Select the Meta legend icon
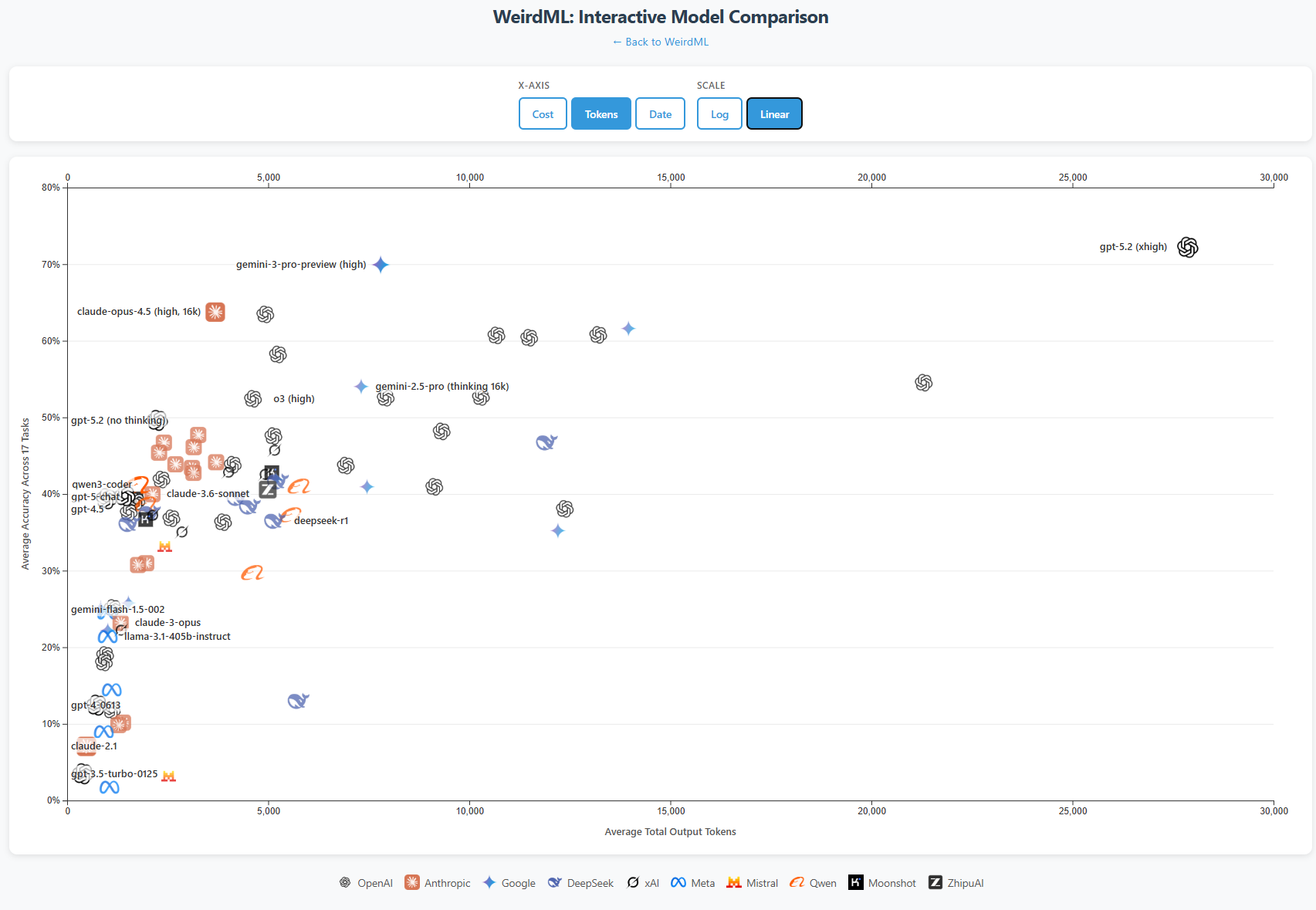The image size is (1316, 910). pos(679,882)
